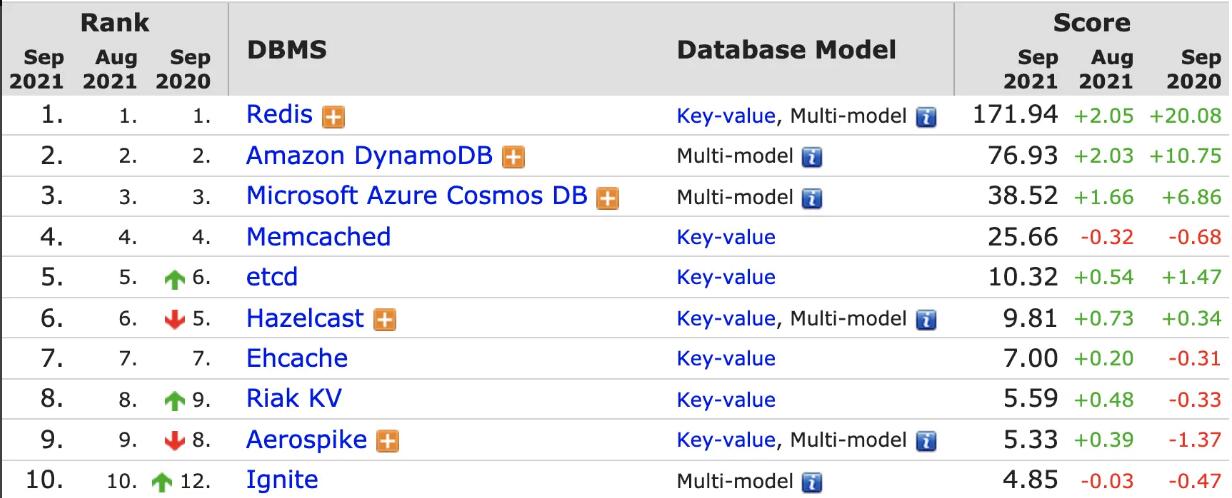Open detail icon next to Microsoft Azure Cosmos DB
This screenshot has height=498, width=1232.
pyautogui.click(x=607, y=198)
